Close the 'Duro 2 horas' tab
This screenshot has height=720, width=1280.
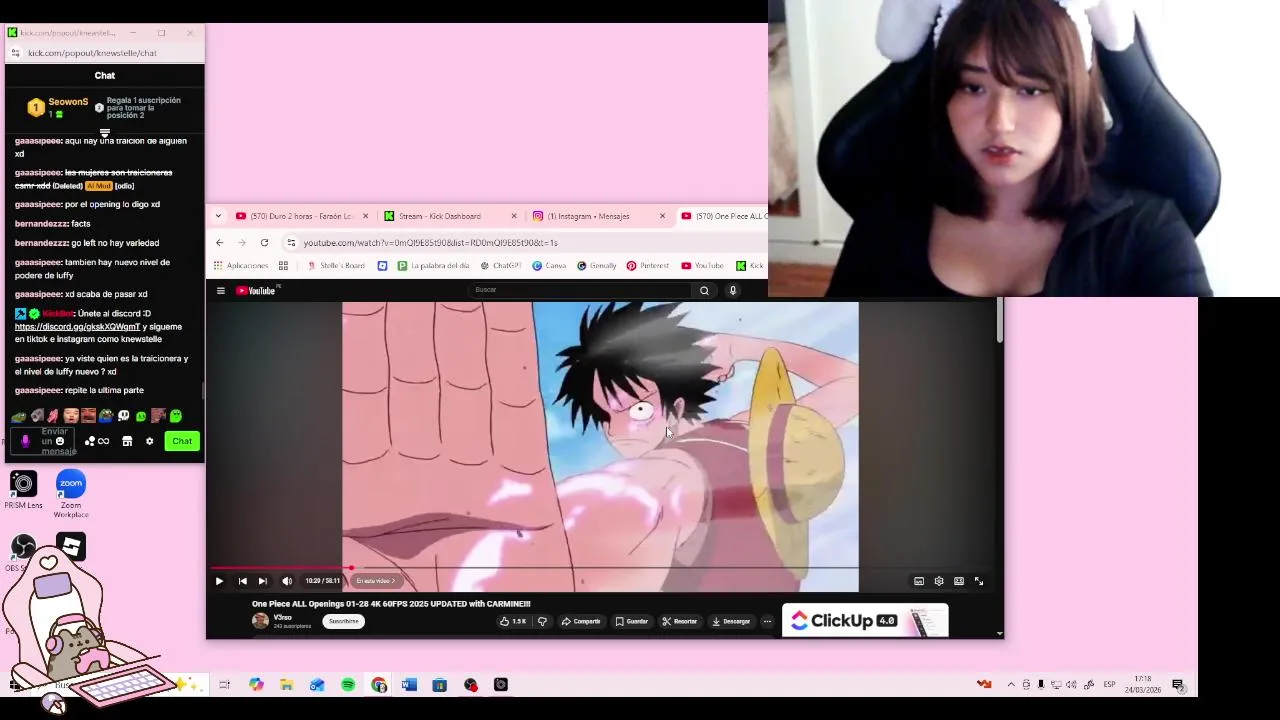coord(365,216)
